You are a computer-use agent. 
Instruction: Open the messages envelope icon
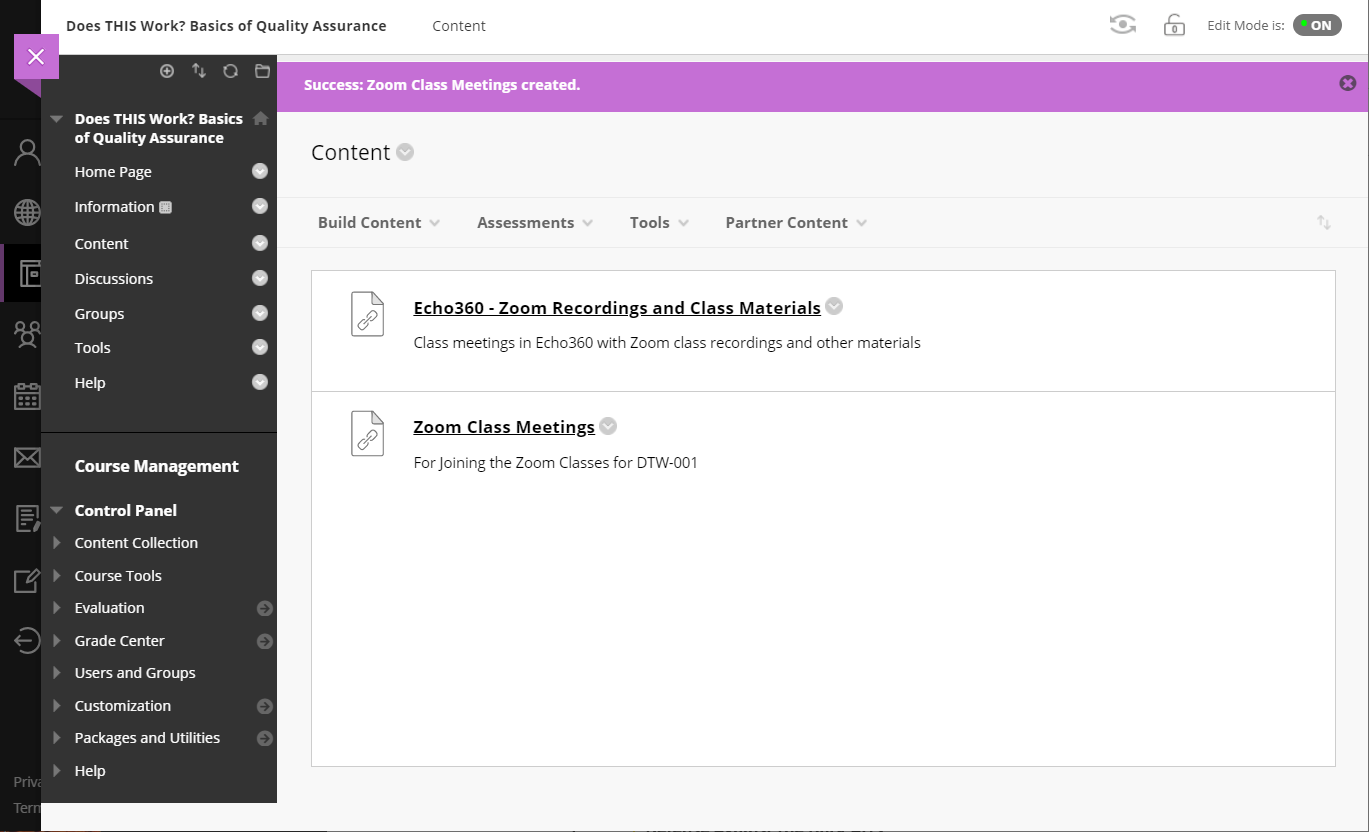27,457
